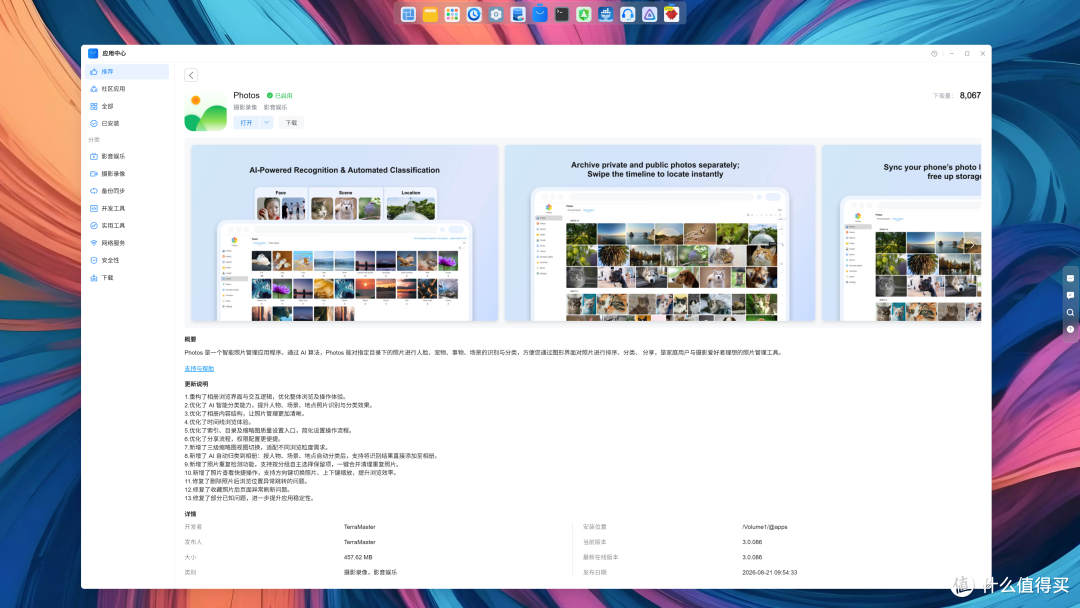Open the 安全性 category
The height and width of the screenshot is (608, 1080).
pyautogui.click(x=127, y=260)
